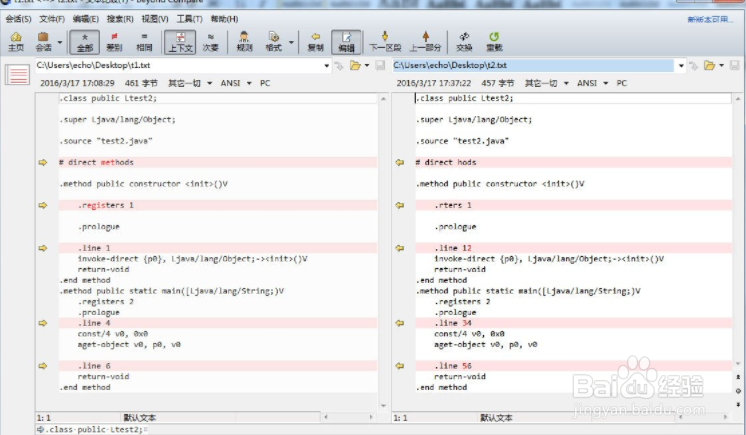Click right copy arrow beside '.line 12'
746x435 pixels.
tap(400, 248)
